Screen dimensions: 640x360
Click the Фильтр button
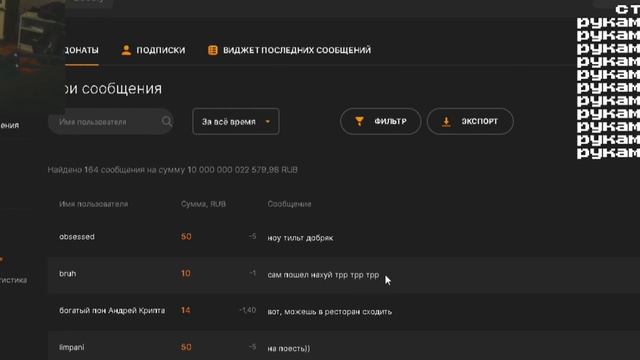(x=380, y=121)
